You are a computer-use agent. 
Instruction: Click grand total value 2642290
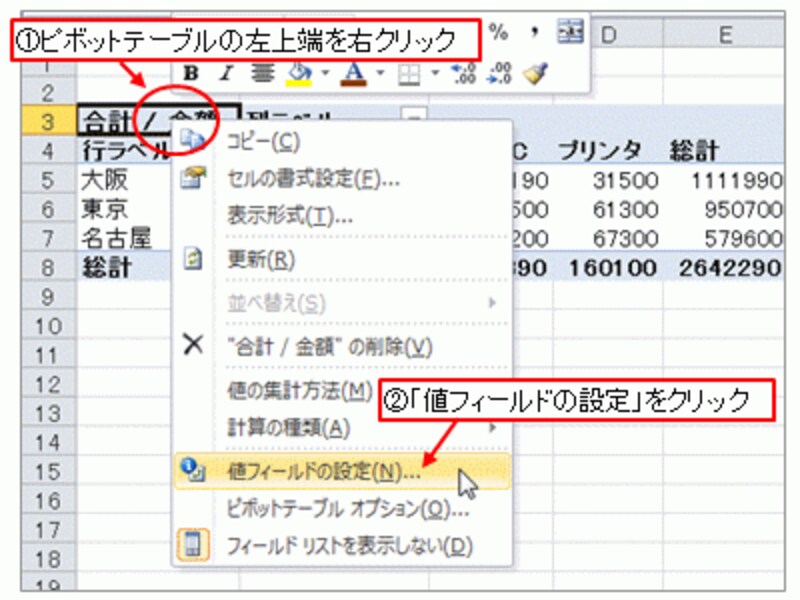coord(730,267)
